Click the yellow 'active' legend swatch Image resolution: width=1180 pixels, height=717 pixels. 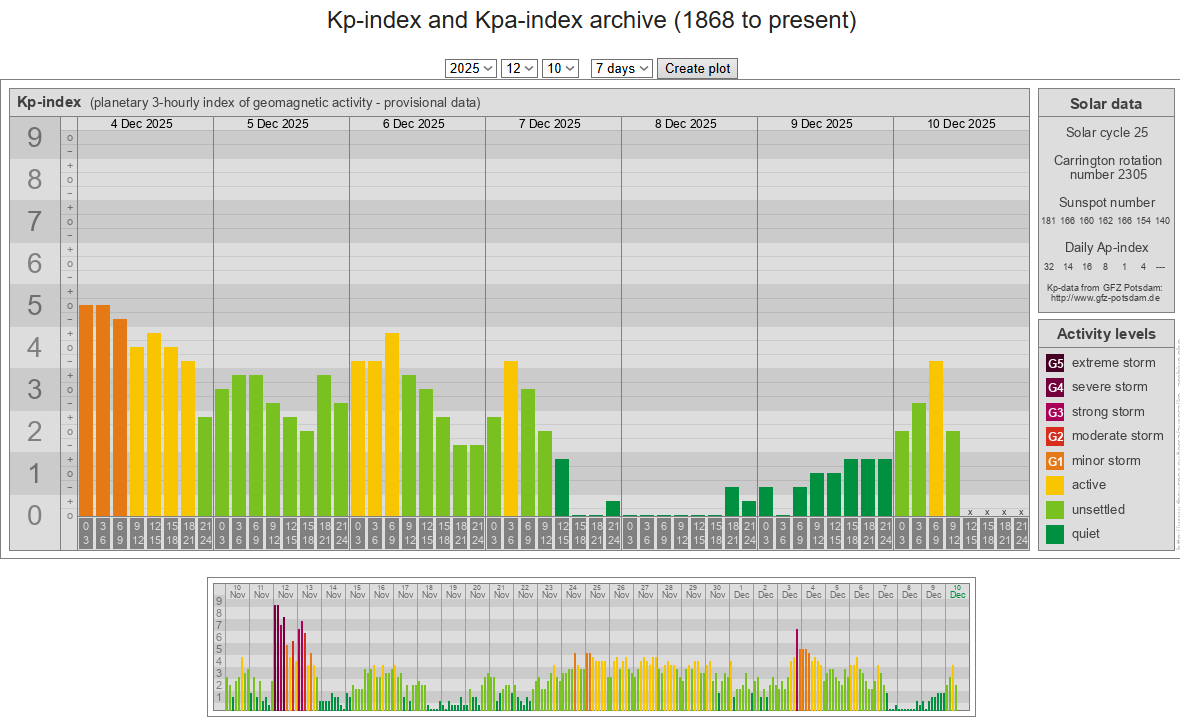coord(1055,485)
